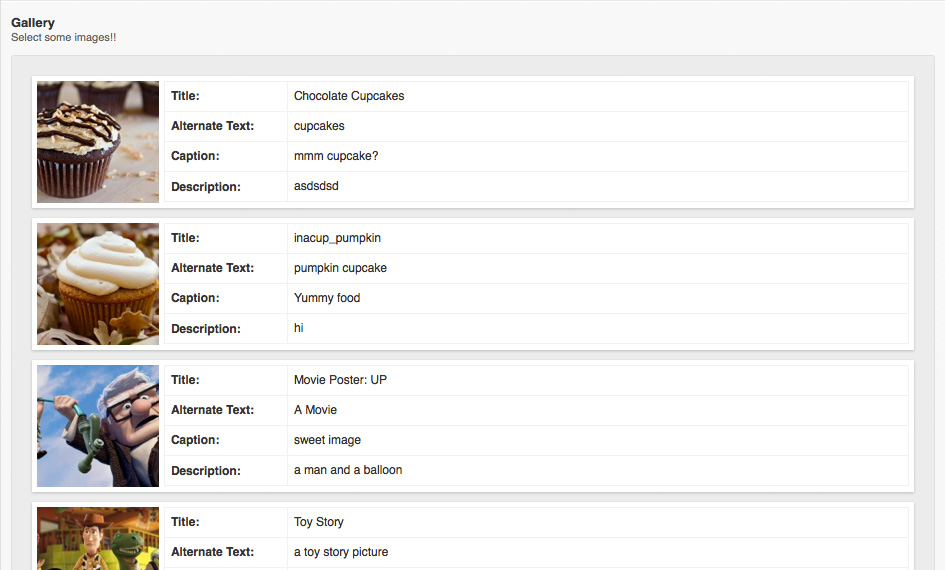Click the 'inacup_pumpkin' title value

click(337, 238)
